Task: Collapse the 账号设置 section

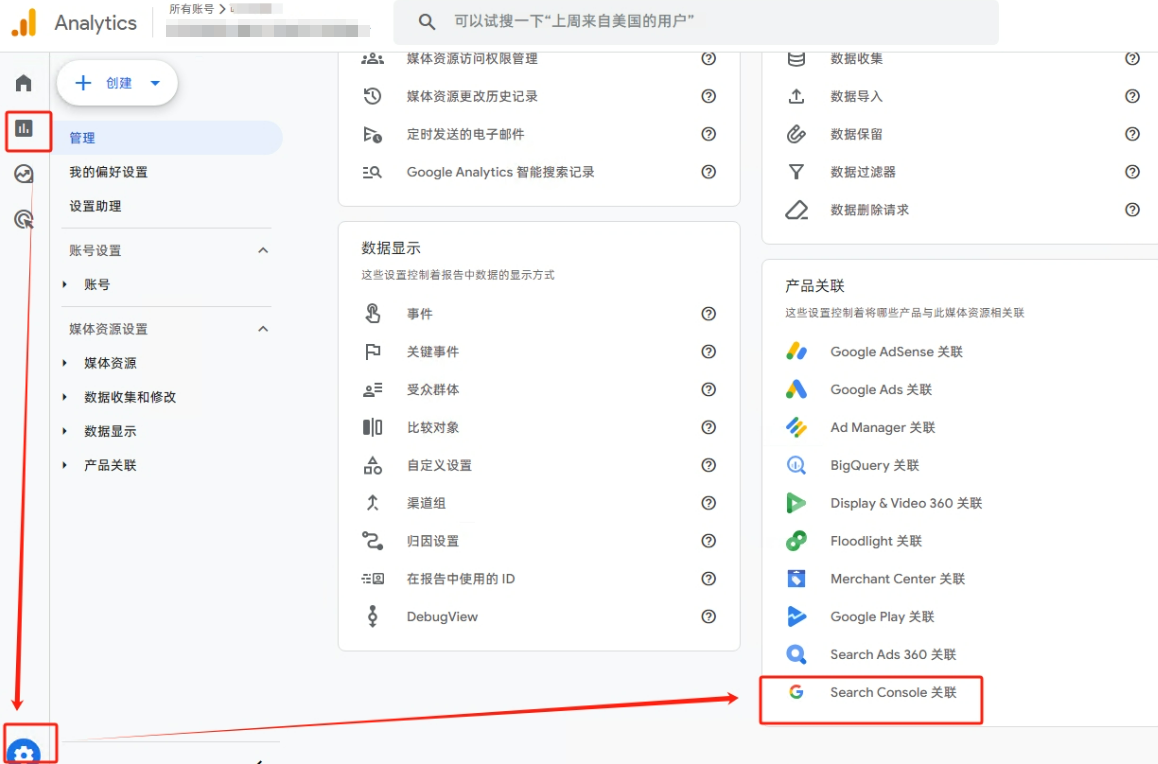Action: (263, 250)
